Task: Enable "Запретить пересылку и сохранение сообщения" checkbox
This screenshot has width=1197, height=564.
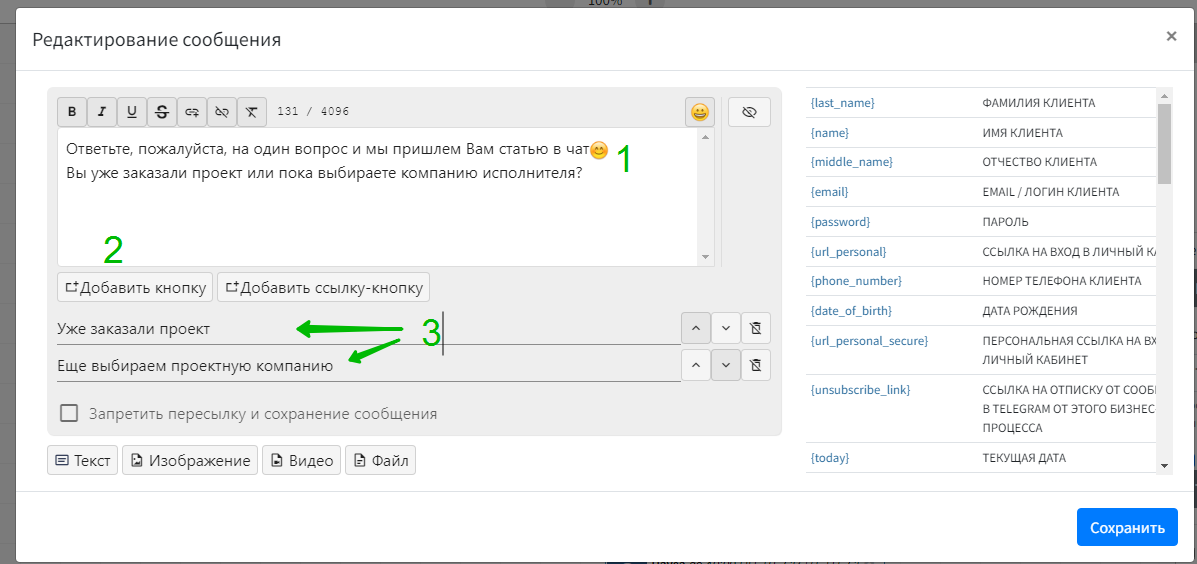Action: tap(69, 413)
